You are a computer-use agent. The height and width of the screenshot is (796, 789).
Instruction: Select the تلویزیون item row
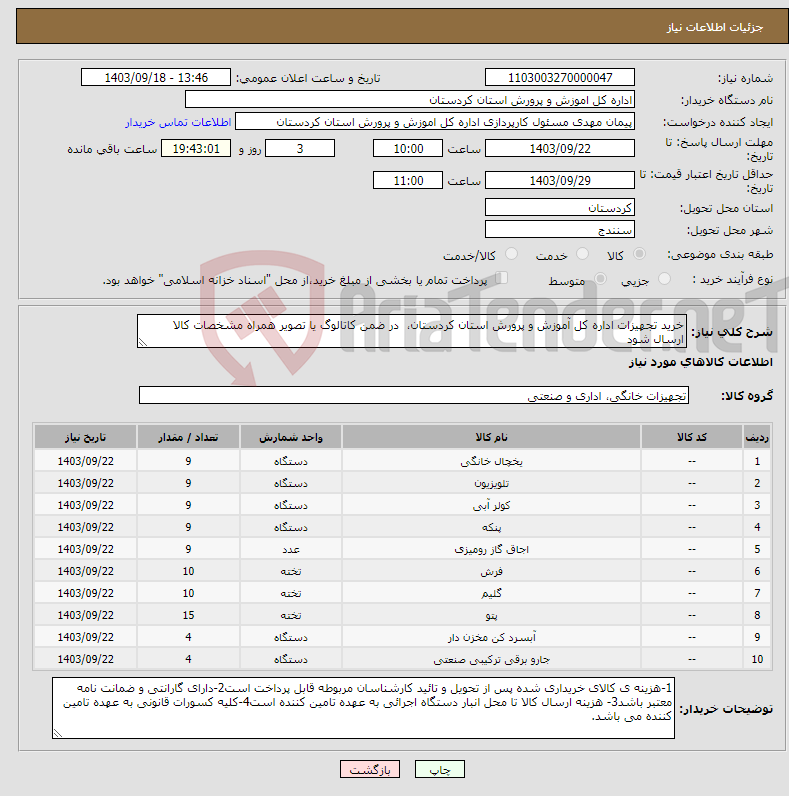(402, 483)
